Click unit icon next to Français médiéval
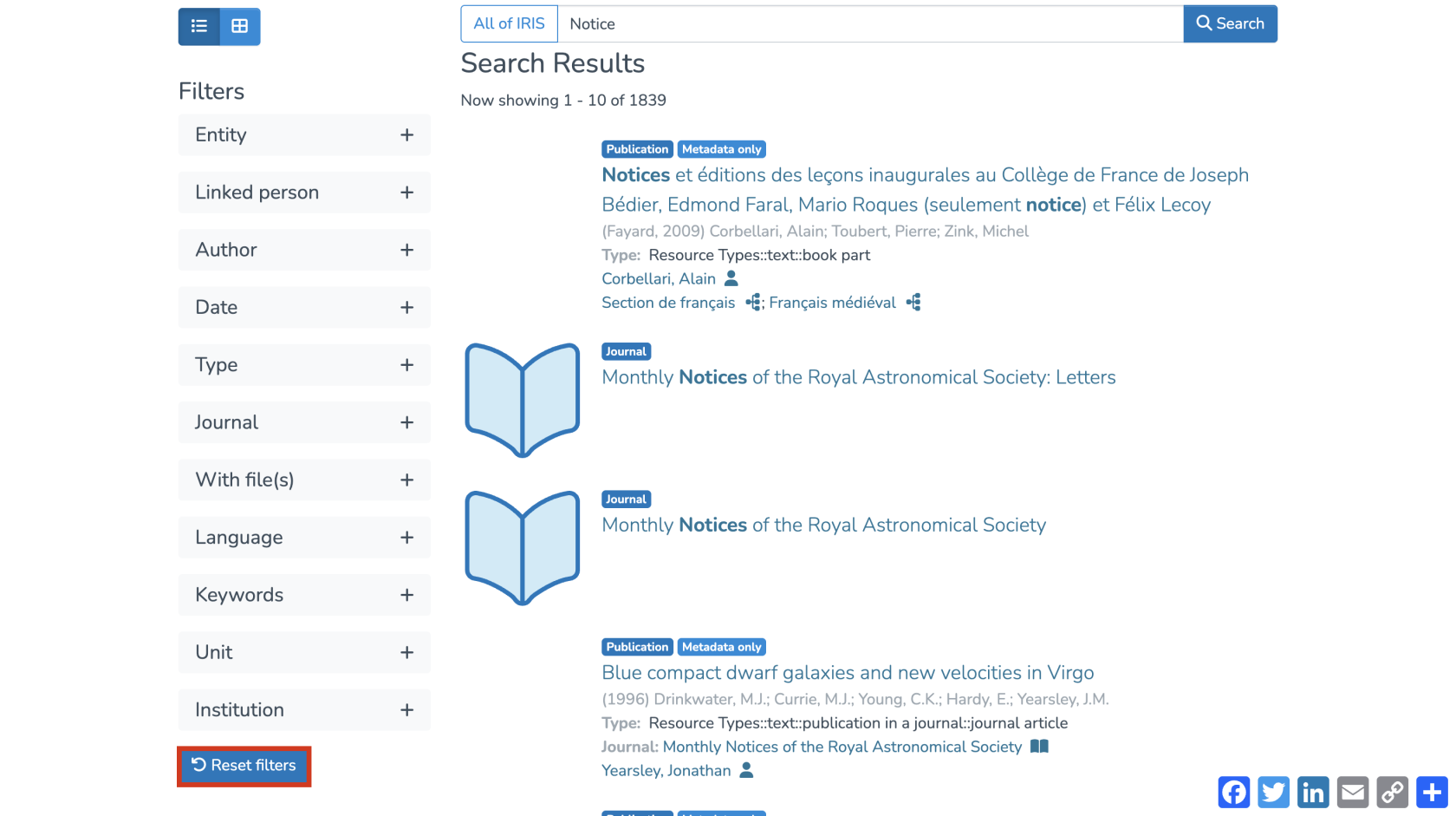 tap(913, 302)
